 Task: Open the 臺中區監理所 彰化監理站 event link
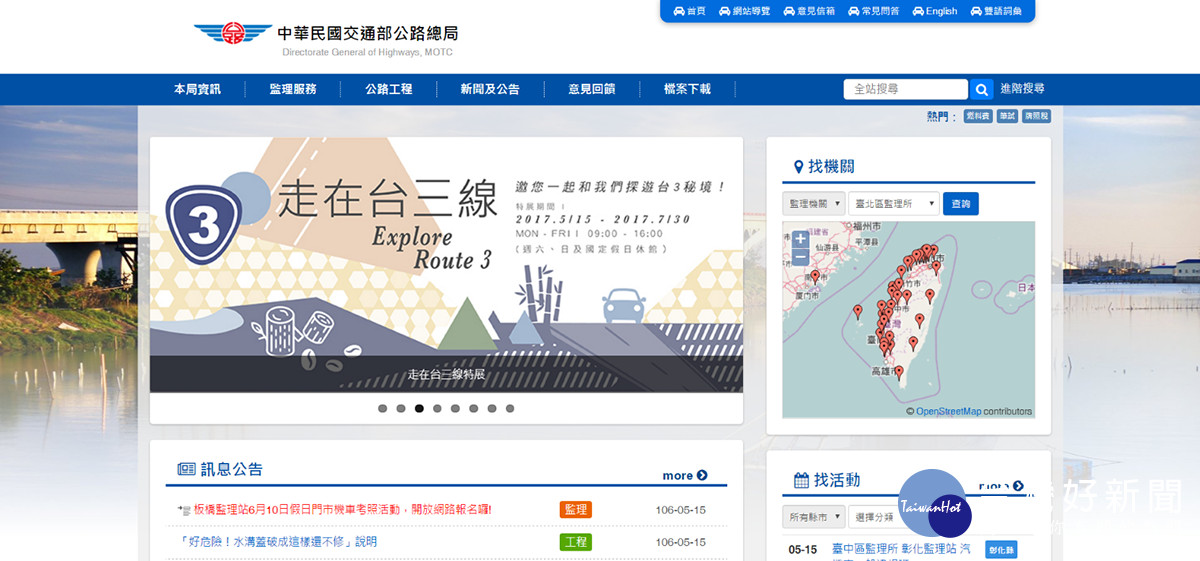901,549
